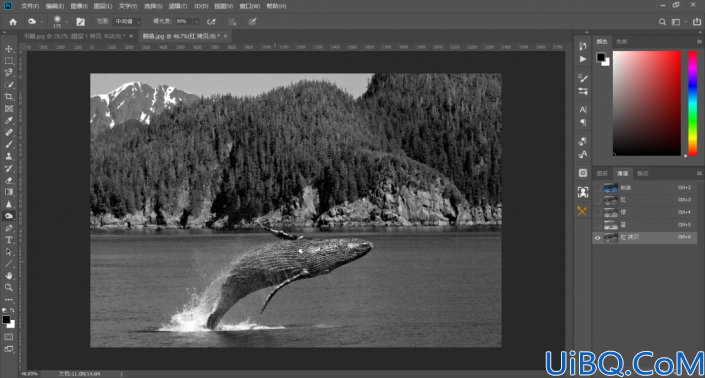Open the Edit Toolbar three-dots button

pyautogui.click(x=9, y=299)
